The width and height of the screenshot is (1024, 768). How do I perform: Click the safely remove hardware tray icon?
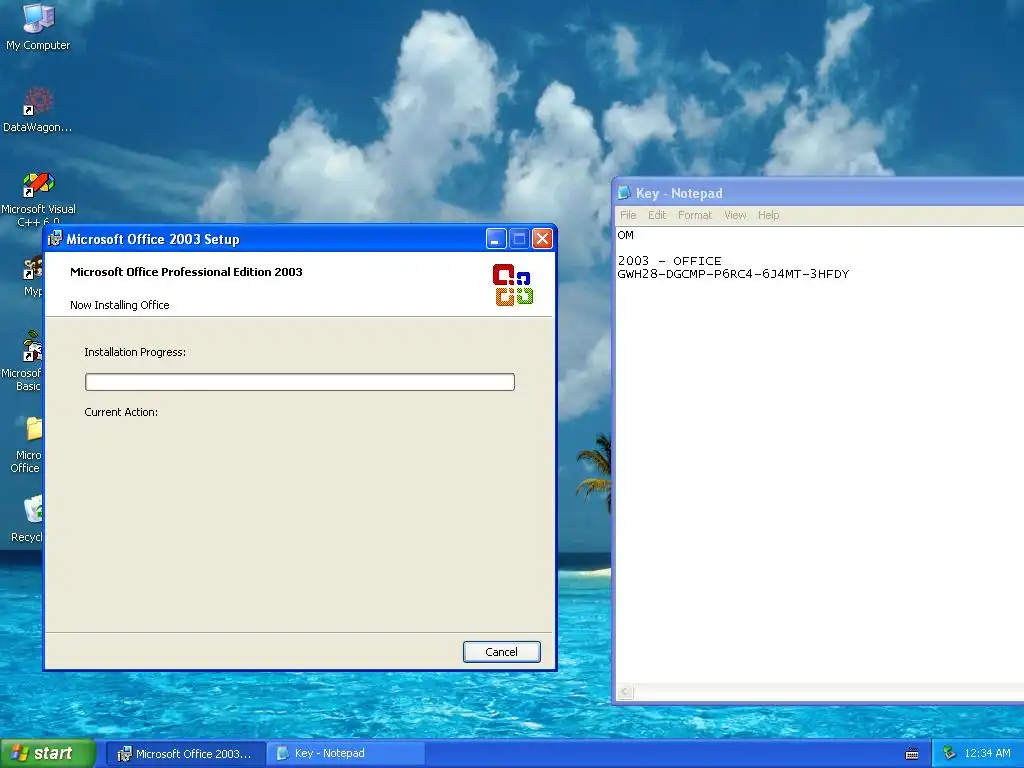[x=949, y=753]
